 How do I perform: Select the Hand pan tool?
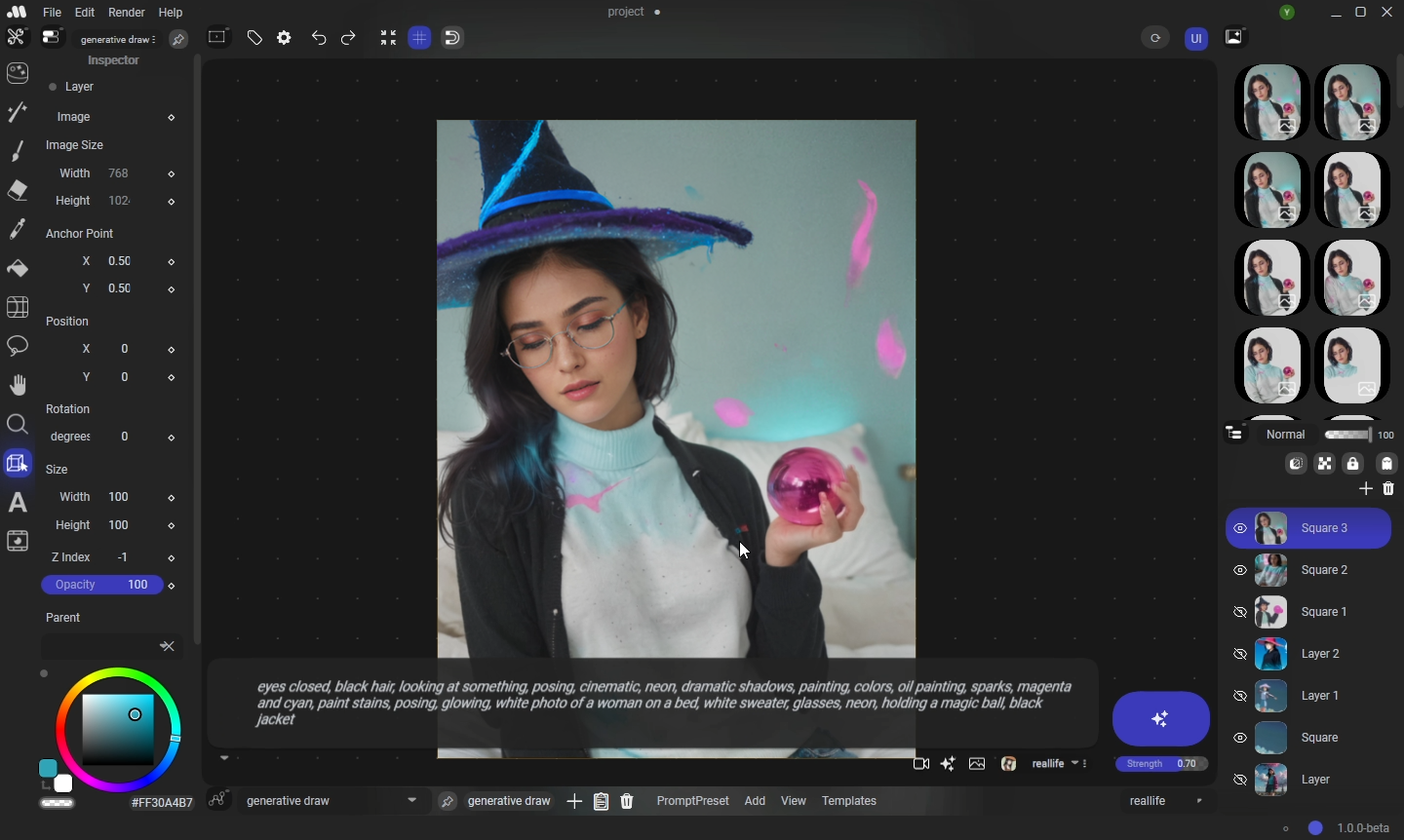click(18, 386)
